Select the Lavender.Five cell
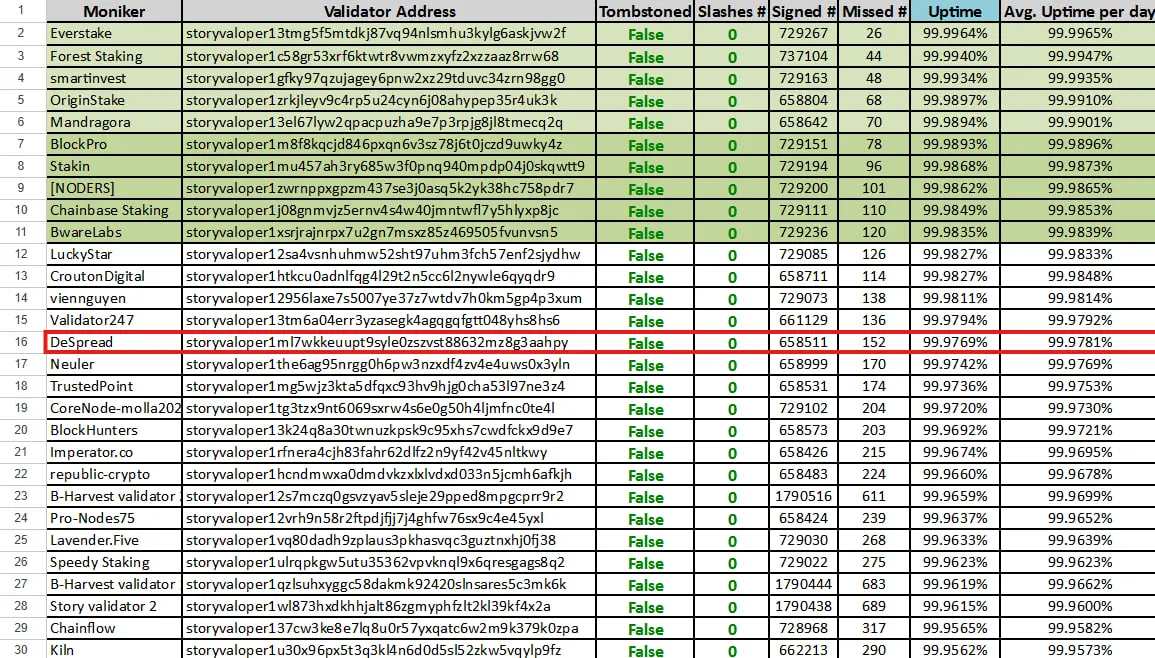Screen dimensions: 1155x658 (113, 540)
